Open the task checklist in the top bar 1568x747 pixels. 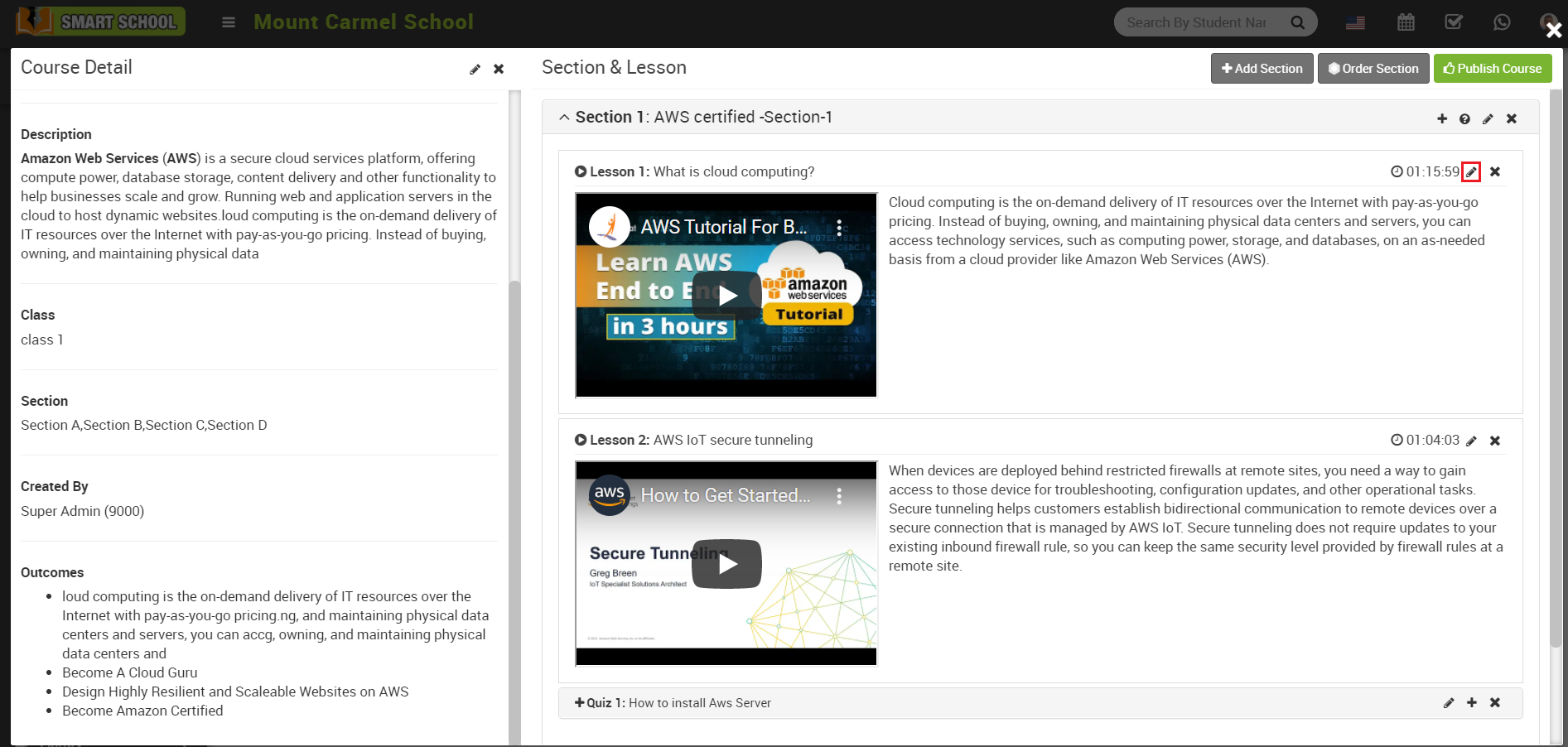point(1454,22)
